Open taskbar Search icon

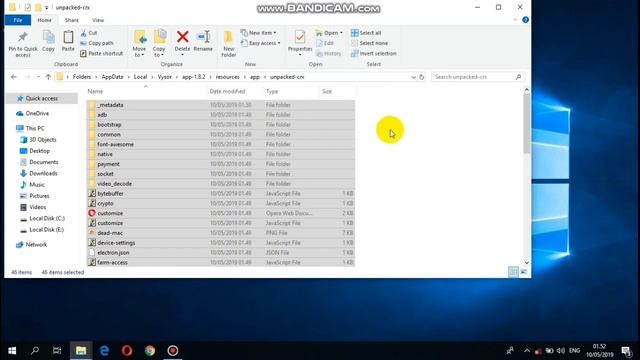click(x=35, y=351)
